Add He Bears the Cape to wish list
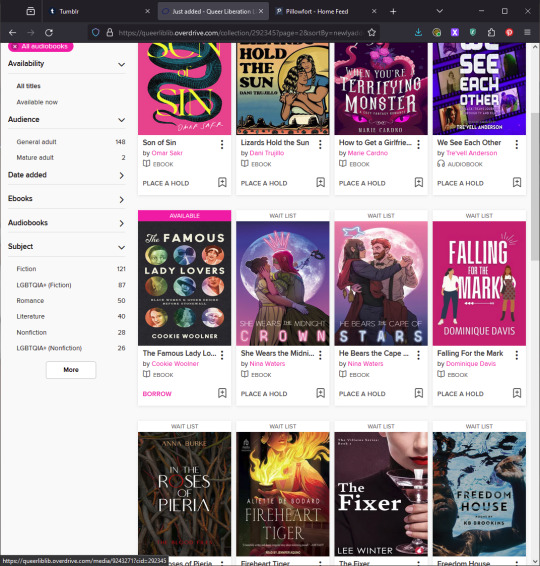Screen dimensions: 540x566 [x=419, y=393]
